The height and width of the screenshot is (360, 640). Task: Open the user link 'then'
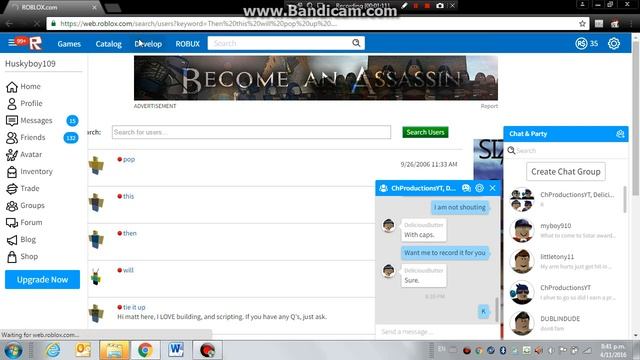130,233
